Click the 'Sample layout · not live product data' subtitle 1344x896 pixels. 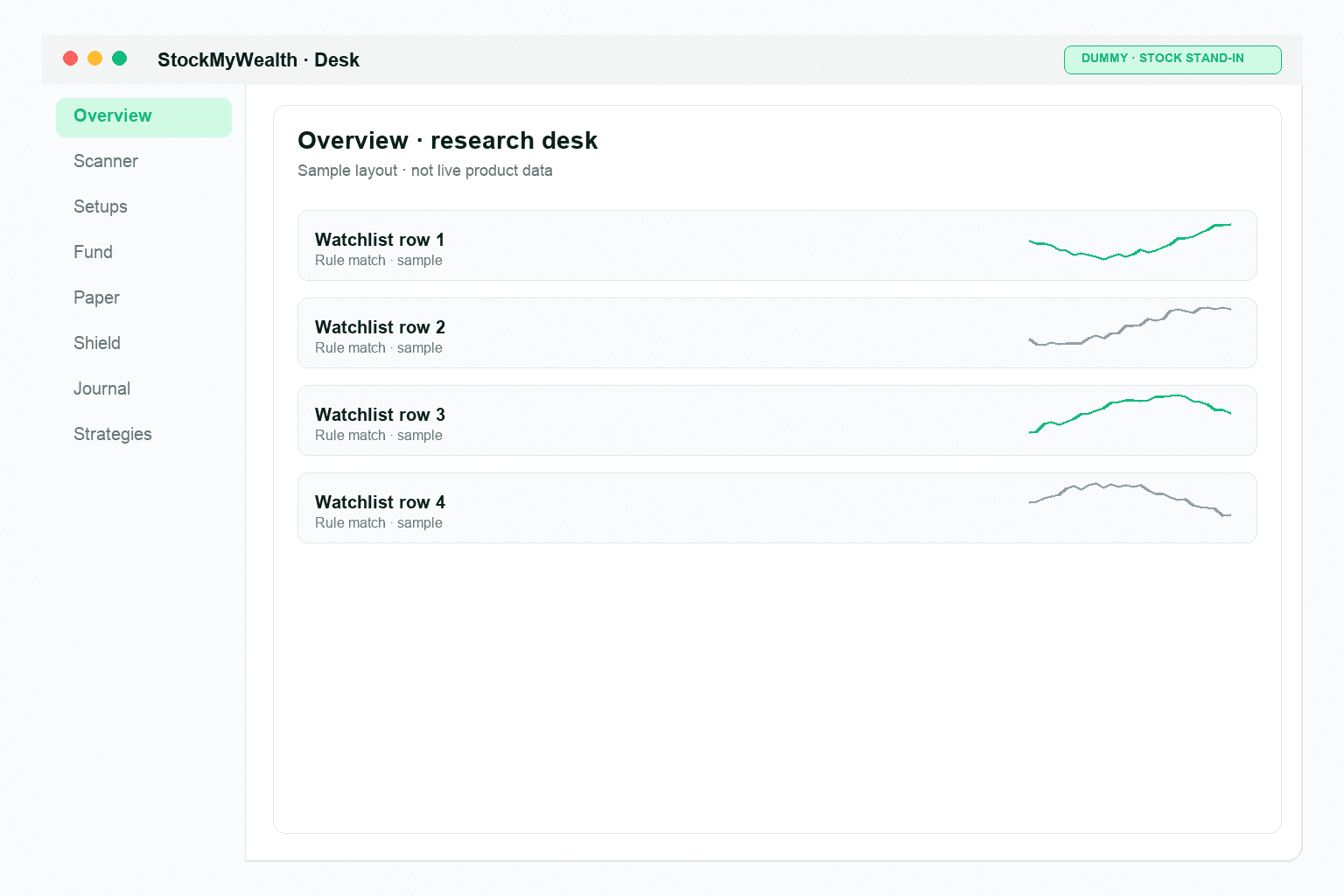tap(425, 171)
